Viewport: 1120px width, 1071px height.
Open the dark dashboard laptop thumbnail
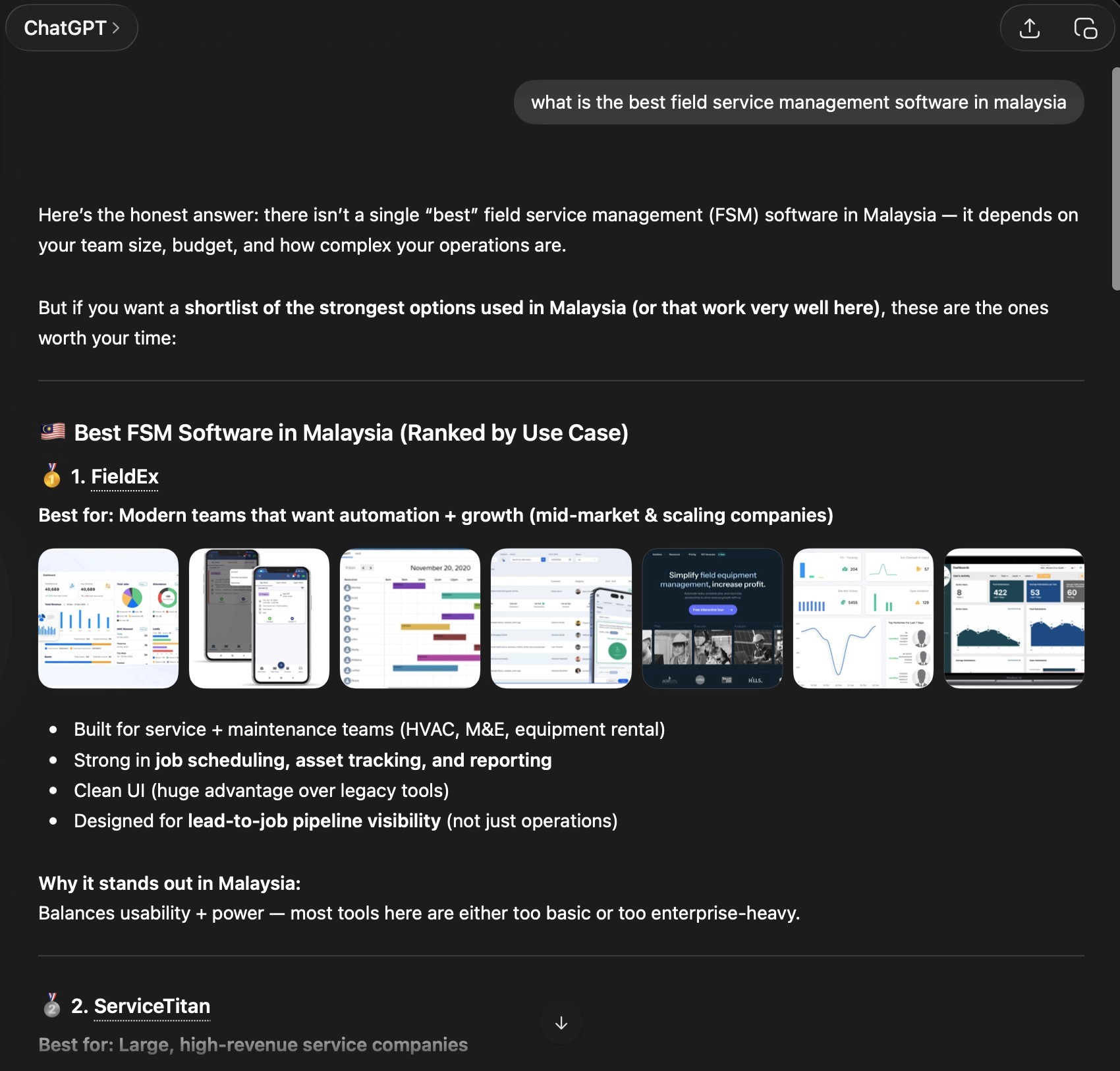[x=1014, y=618]
